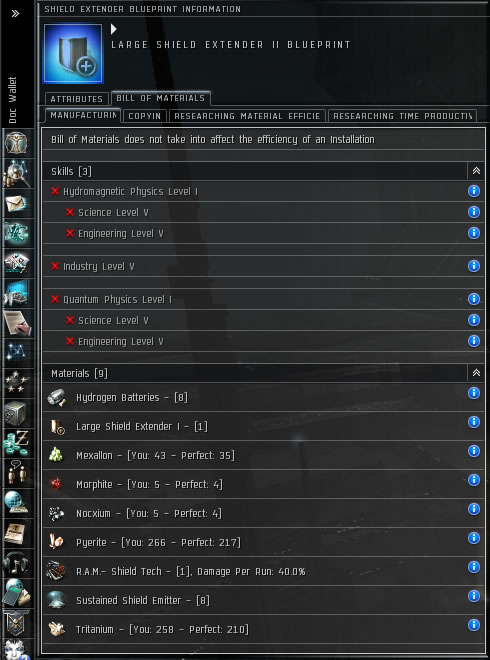The image size is (490, 660).
Task: Open the assets safe icon in sidebar
Action: 17,413
